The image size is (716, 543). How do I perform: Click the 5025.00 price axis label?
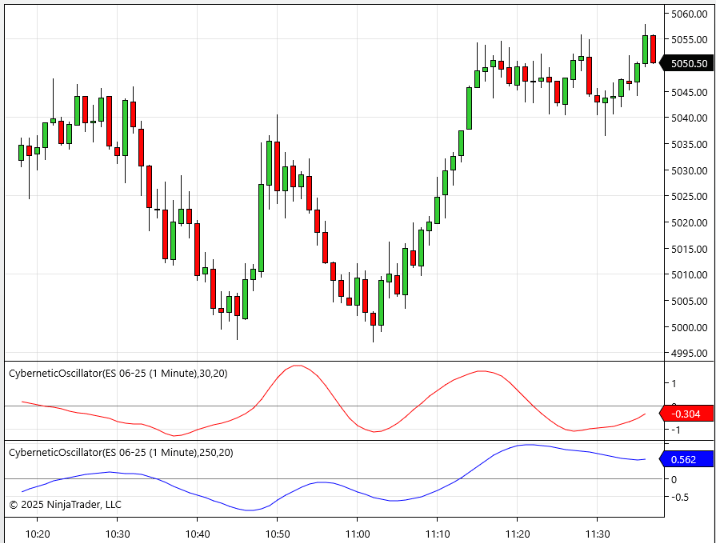(690, 196)
